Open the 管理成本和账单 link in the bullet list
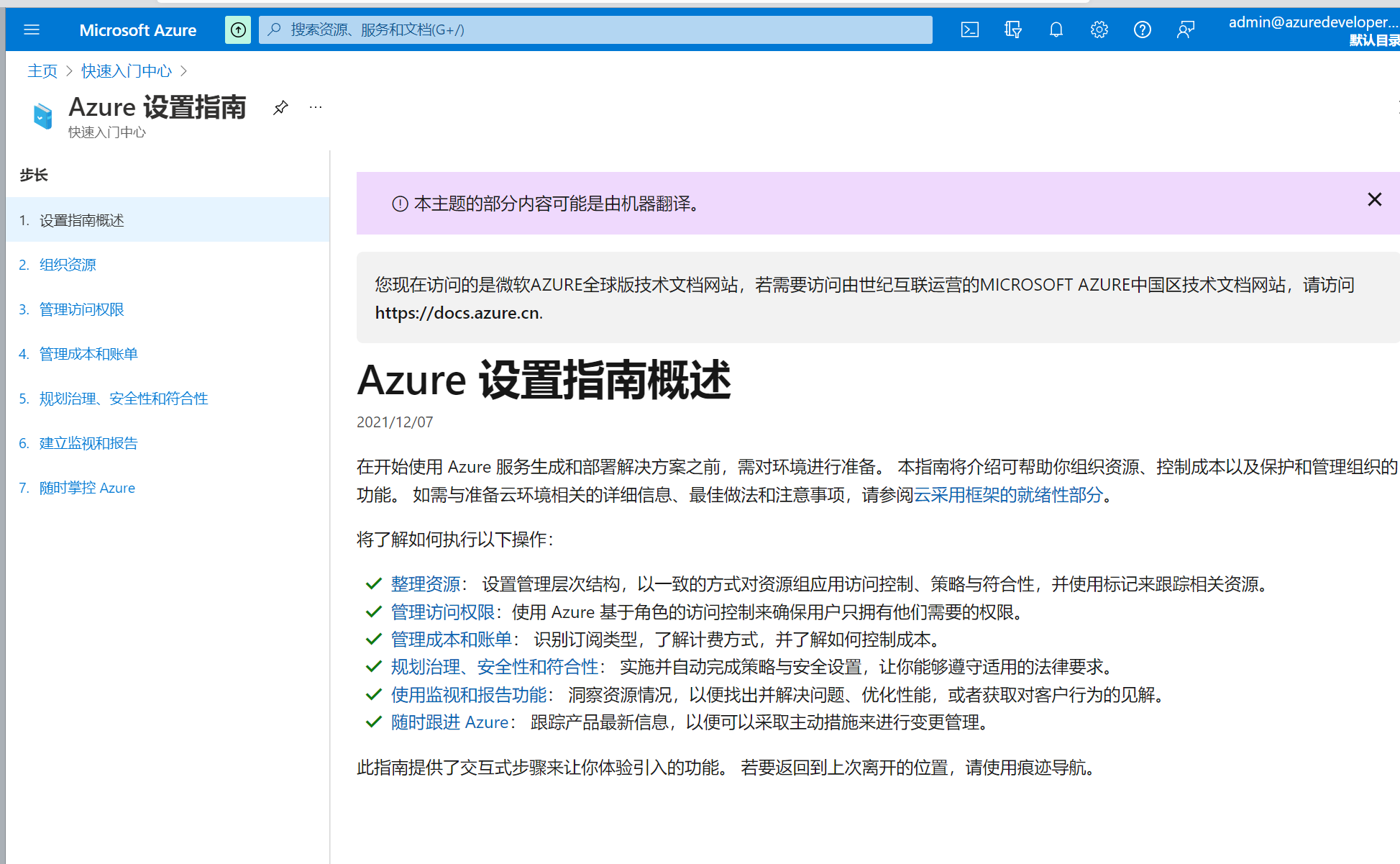Viewport: 1400px width, 864px height. pos(452,640)
